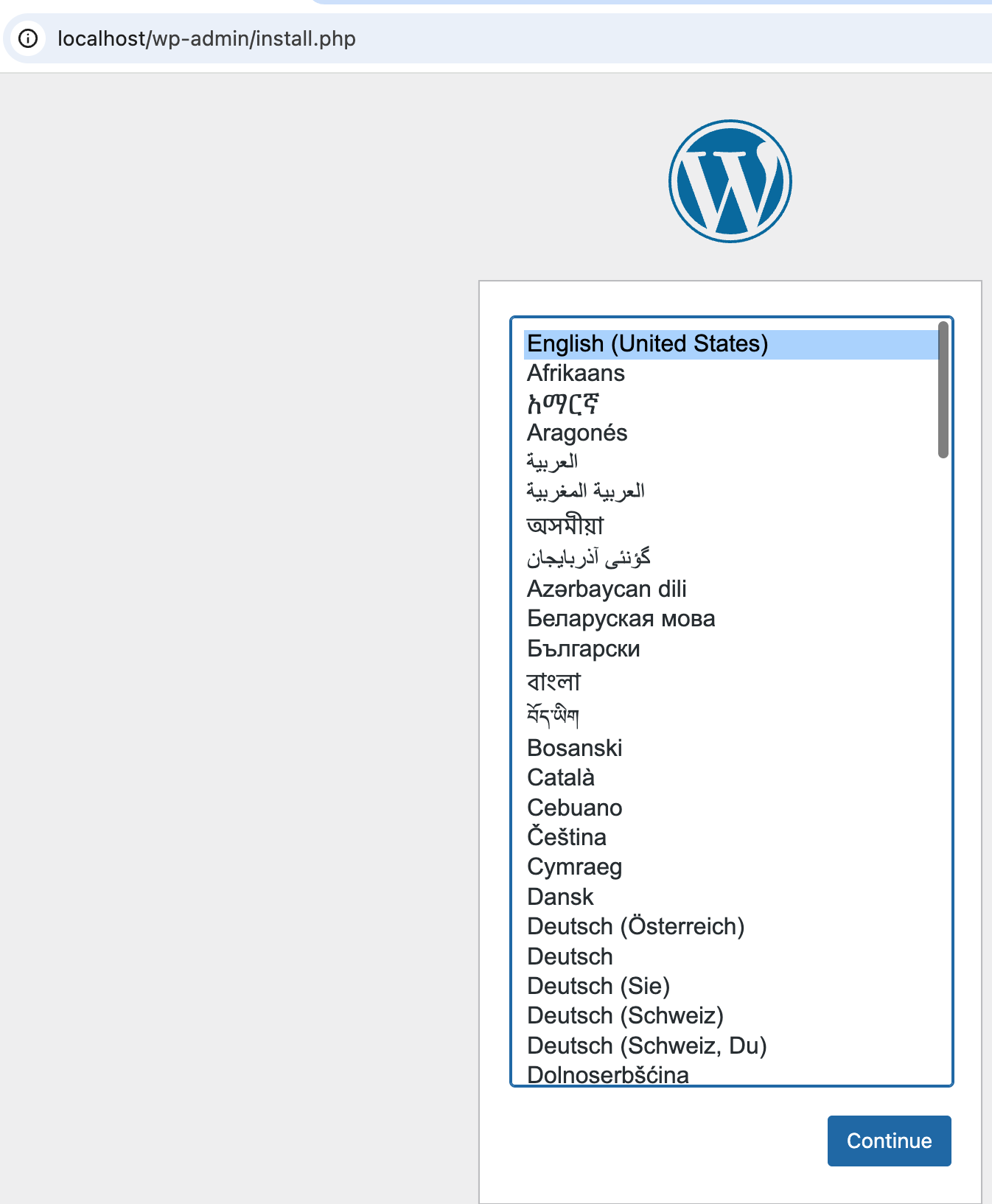Choose Bosanski from the language list

574,749
